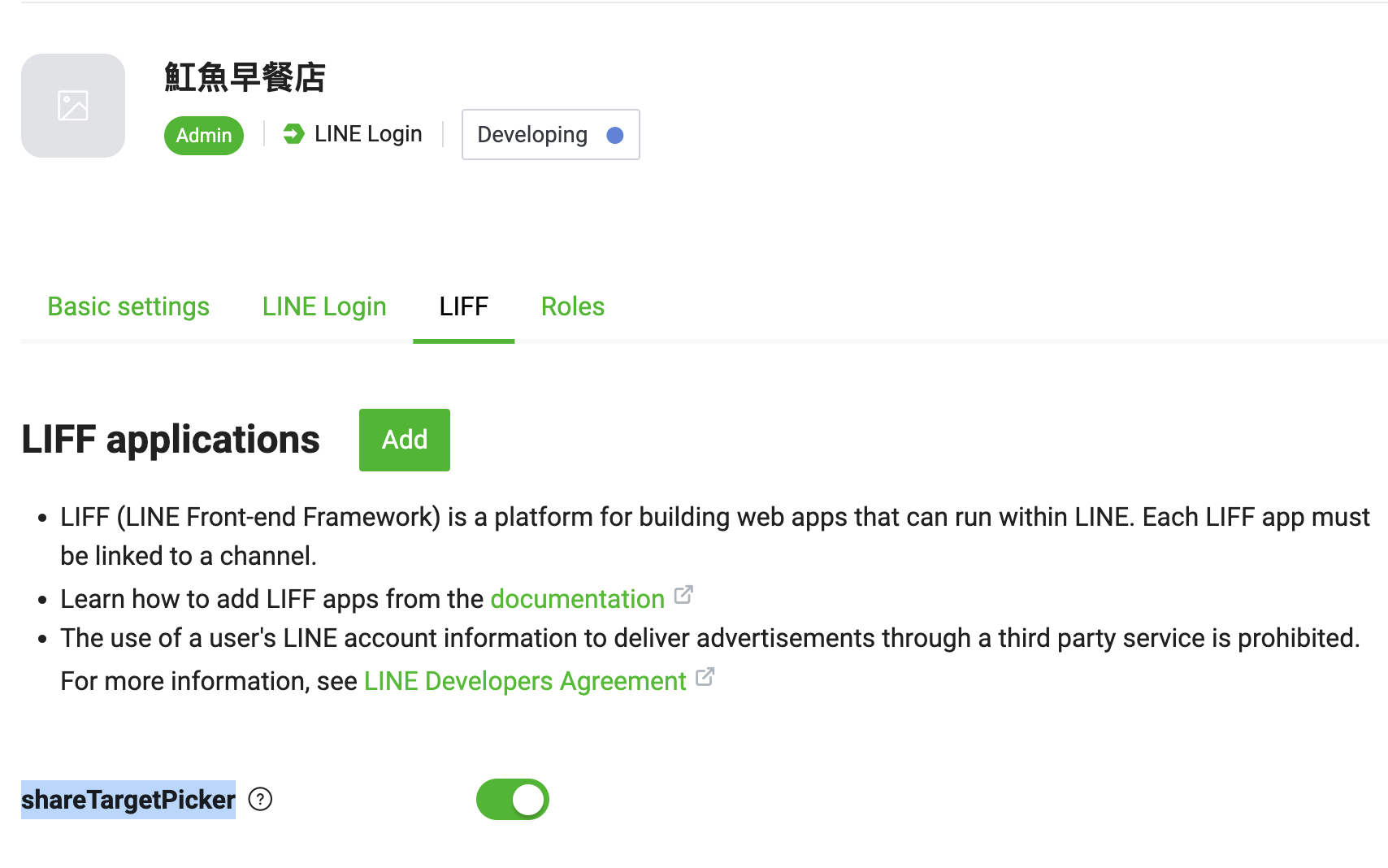This screenshot has width=1388, height=868.
Task: Click the channel name 魟魚早餐店
Action: pyautogui.click(x=245, y=77)
